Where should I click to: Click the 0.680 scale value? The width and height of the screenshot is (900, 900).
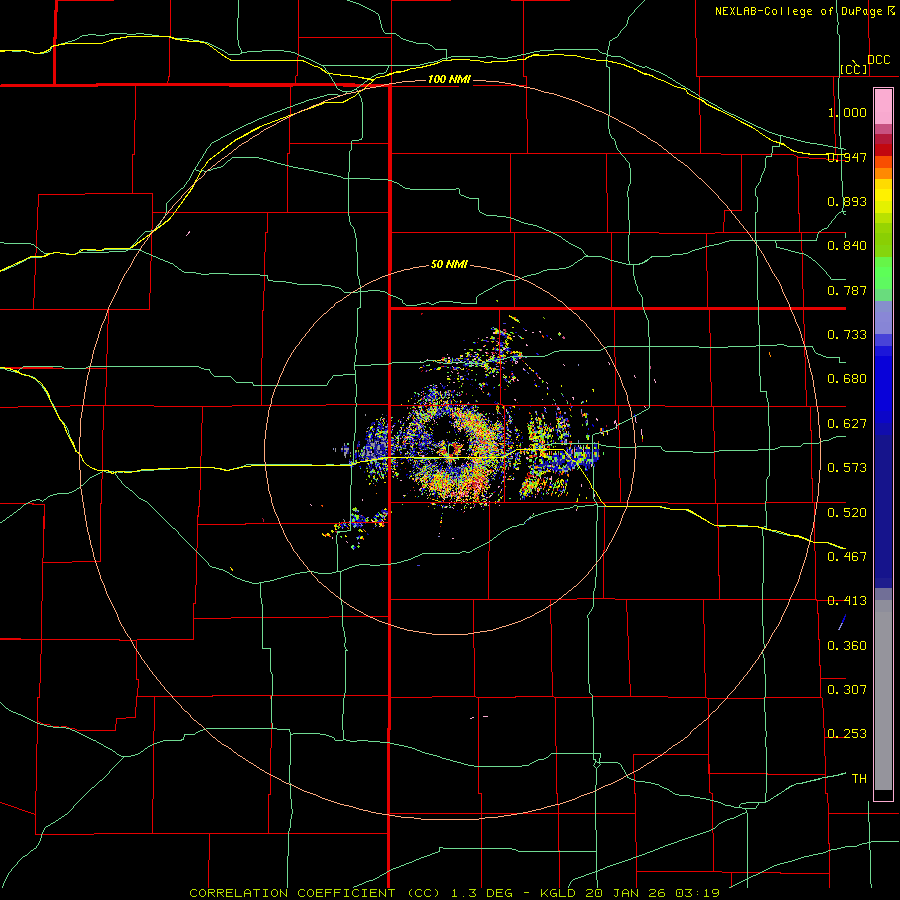pos(847,379)
